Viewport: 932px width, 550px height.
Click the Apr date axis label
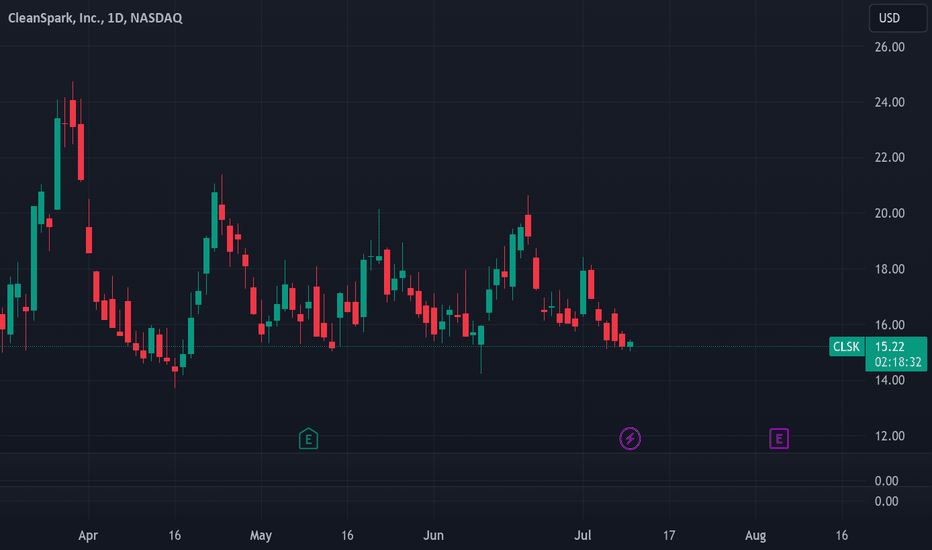tap(88, 535)
